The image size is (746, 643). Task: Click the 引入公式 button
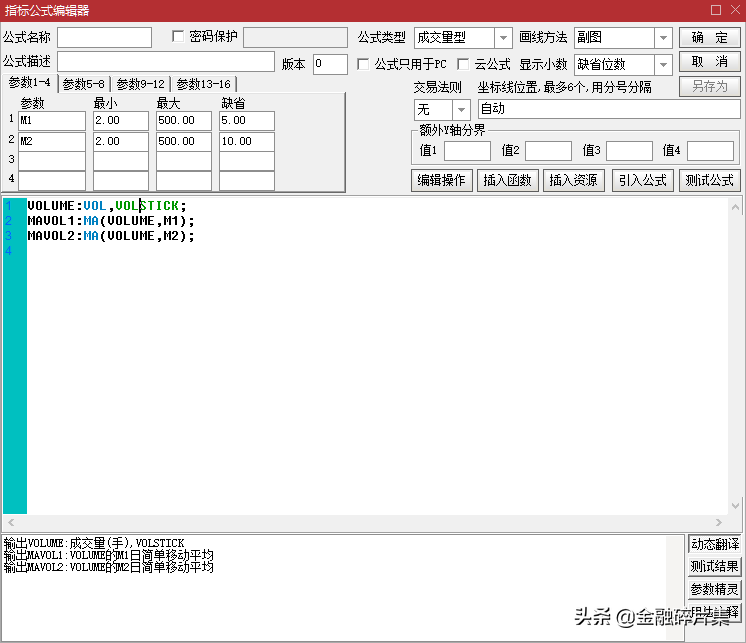point(643,180)
